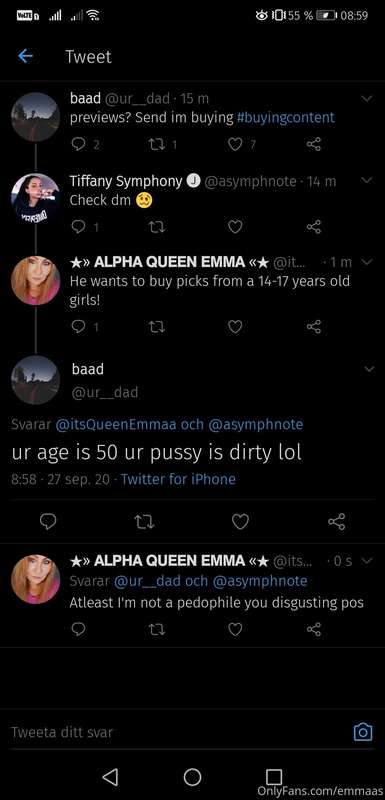Screen dimensions: 385x800
Task: Open Twitter for iPhone source link
Action: coord(178,479)
